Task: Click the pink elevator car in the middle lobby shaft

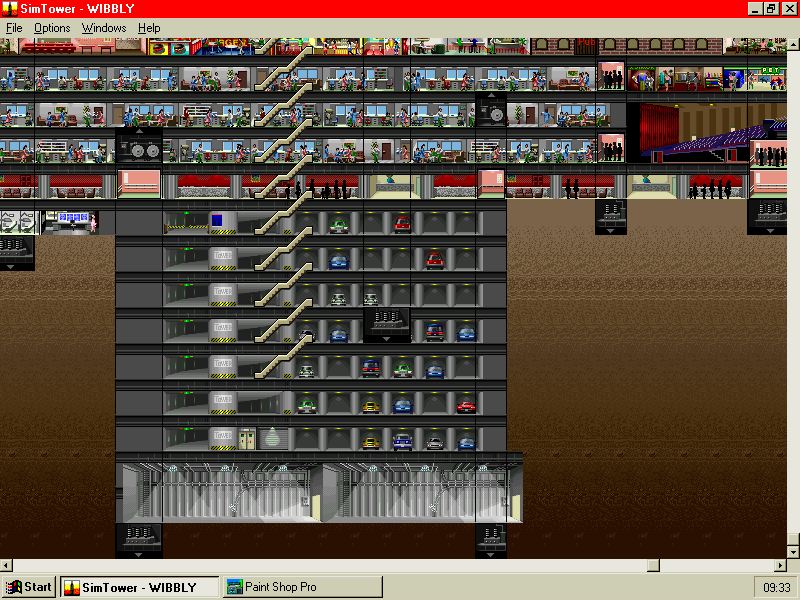Action: point(491,184)
